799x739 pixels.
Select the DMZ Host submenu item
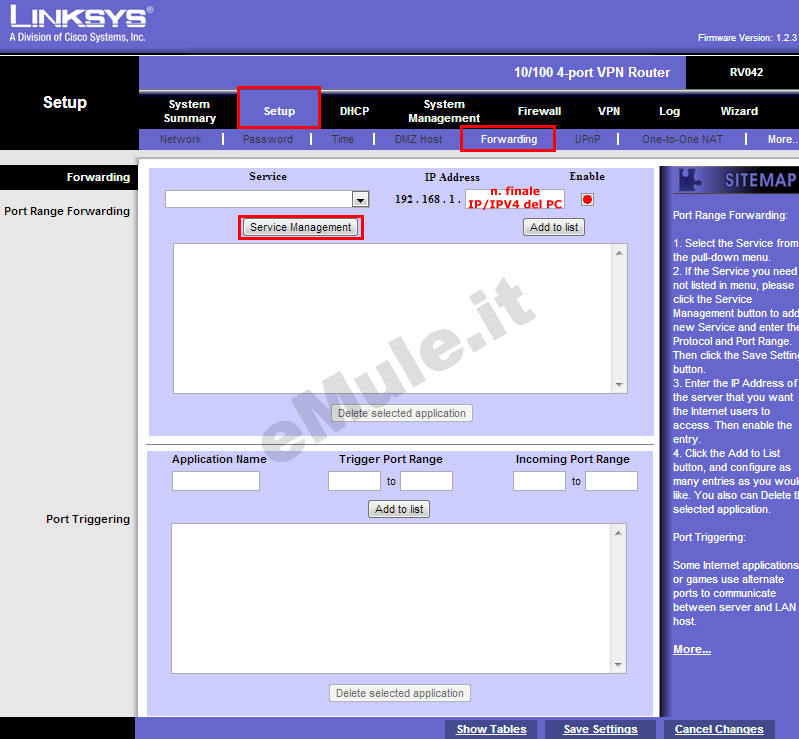418,139
